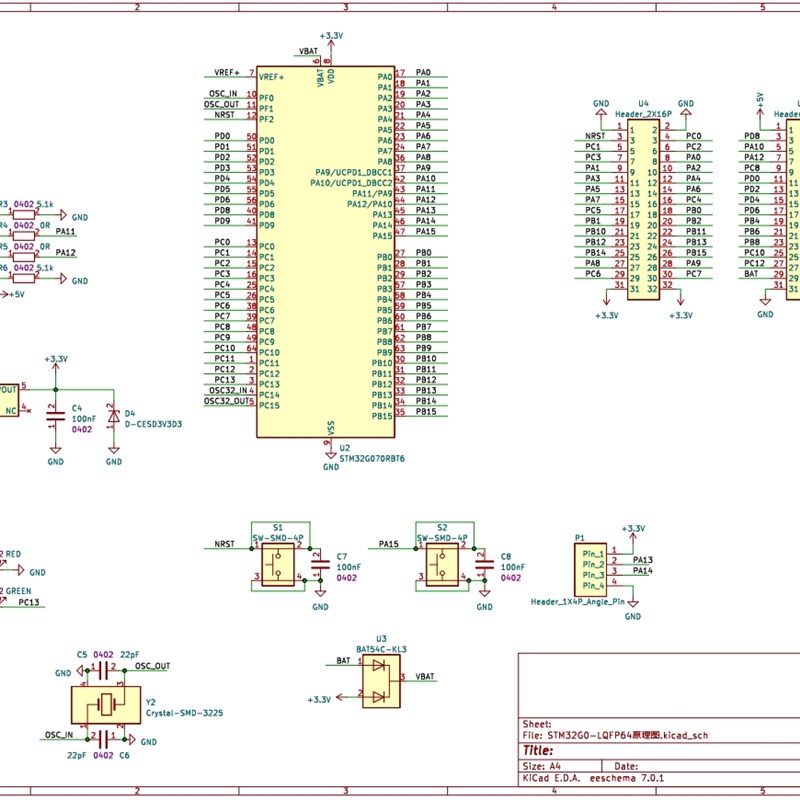Select the S1 reset push-button switch symbol
The image size is (800, 800).
pyautogui.click(x=278, y=564)
